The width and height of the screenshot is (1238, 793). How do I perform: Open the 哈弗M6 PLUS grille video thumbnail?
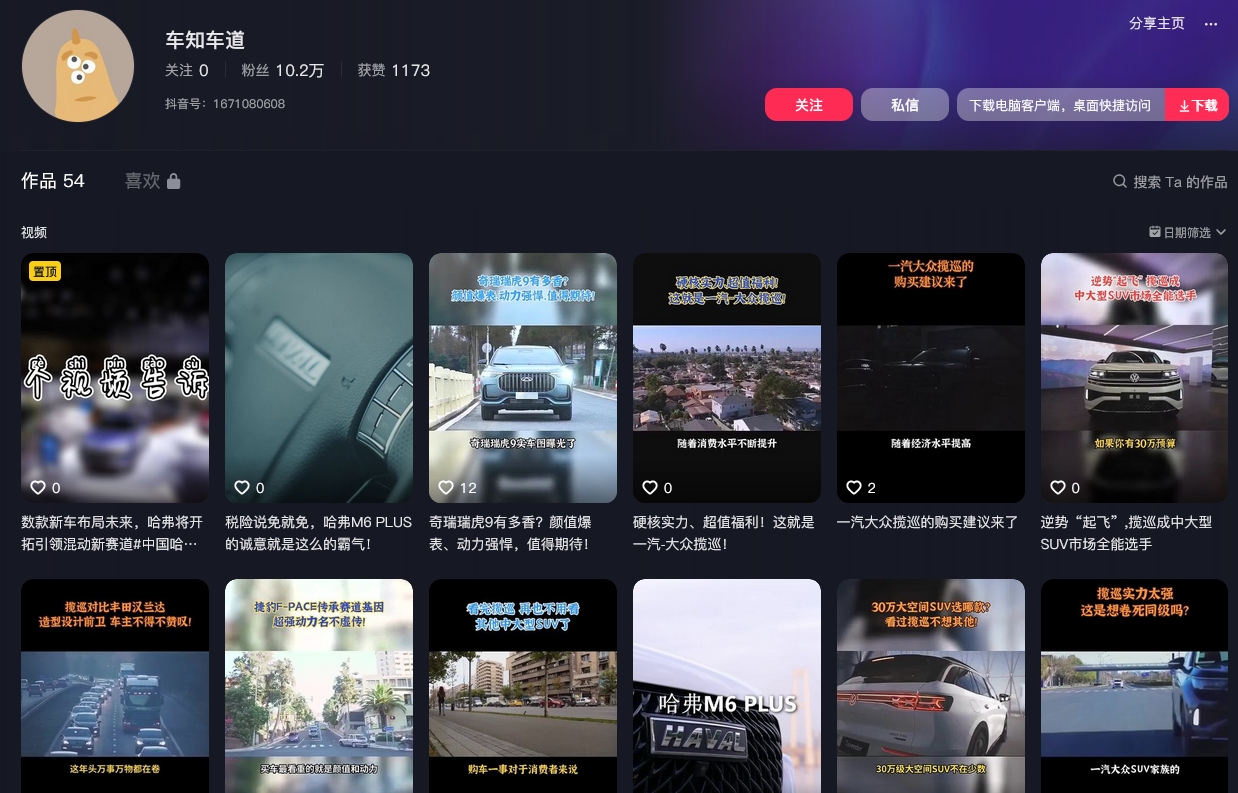click(727, 686)
